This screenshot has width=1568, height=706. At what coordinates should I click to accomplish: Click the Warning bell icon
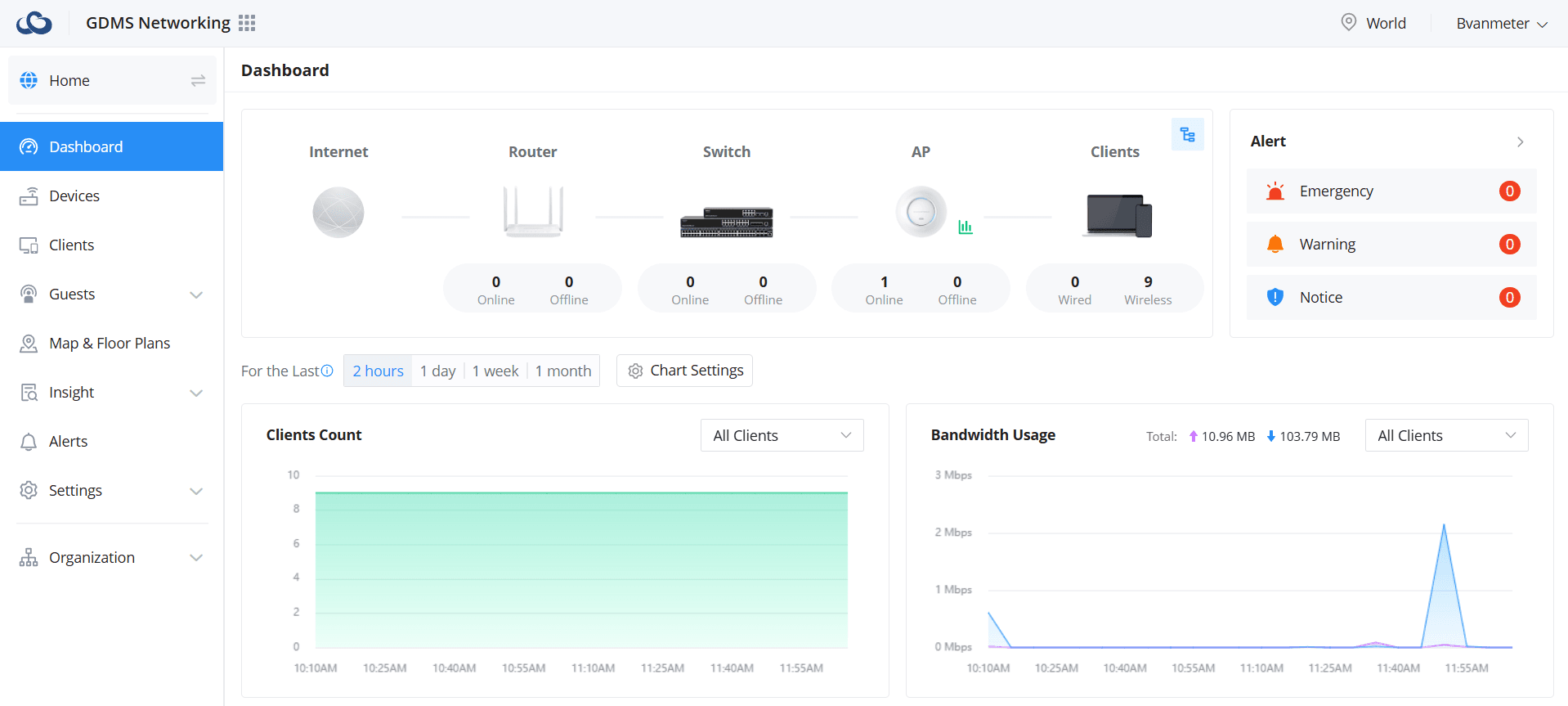click(x=1275, y=245)
